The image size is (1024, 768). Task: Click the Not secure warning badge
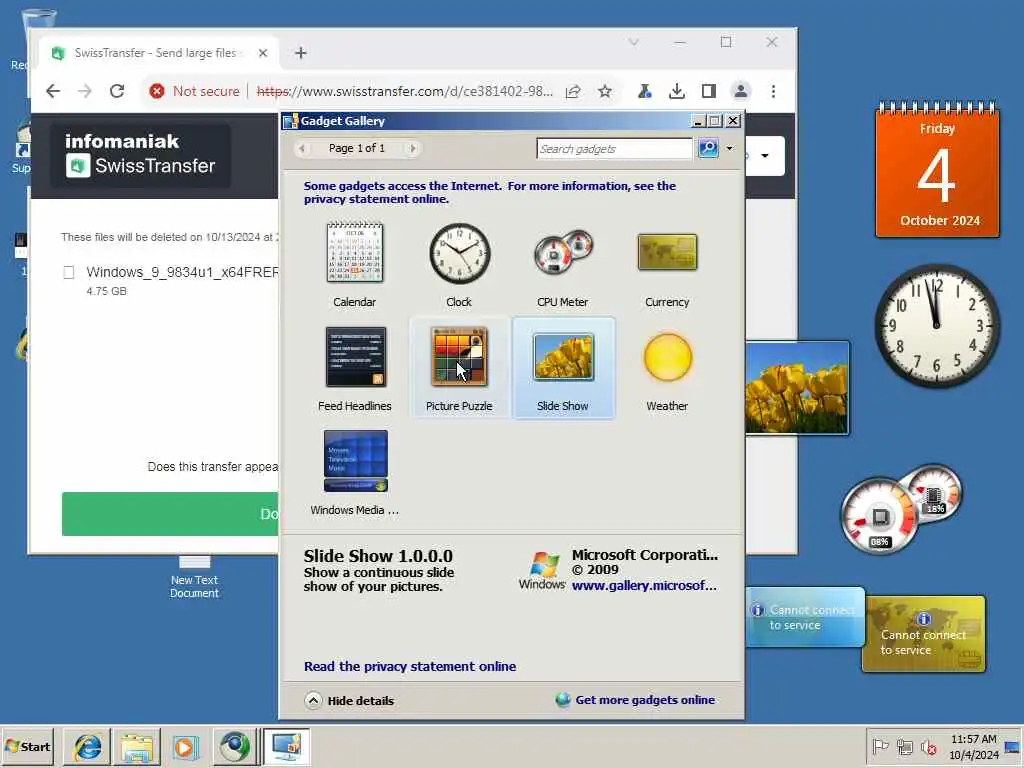tap(195, 91)
